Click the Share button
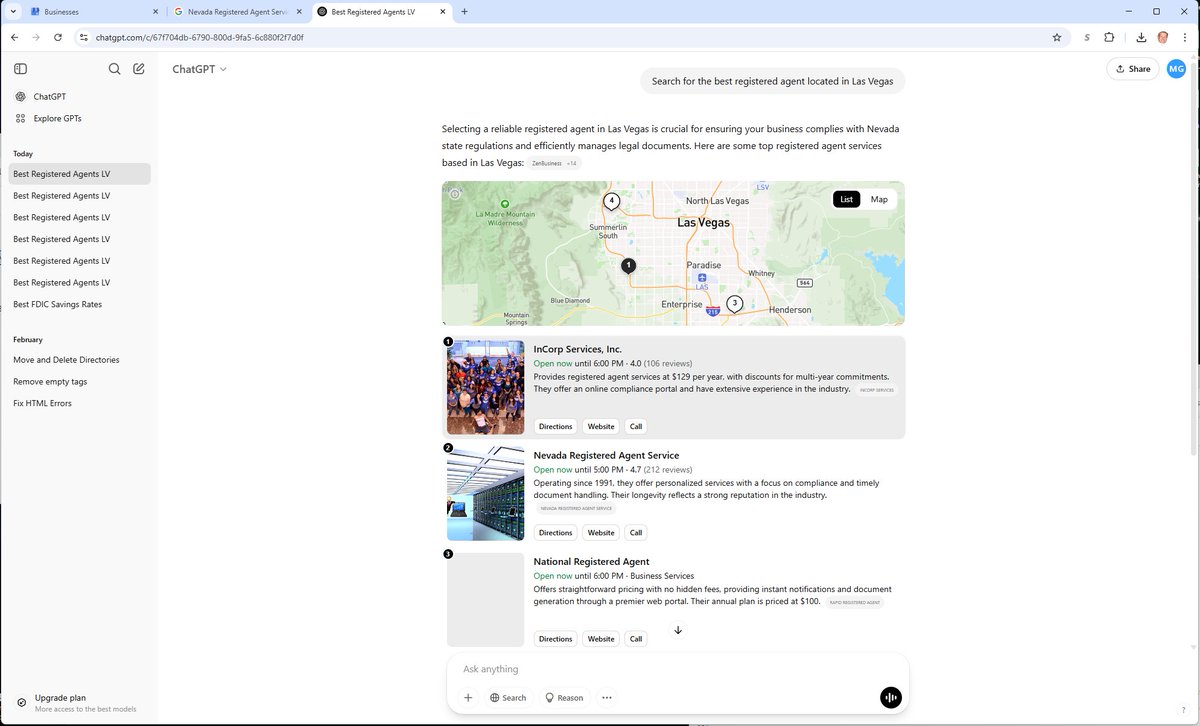 [x=1132, y=69]
